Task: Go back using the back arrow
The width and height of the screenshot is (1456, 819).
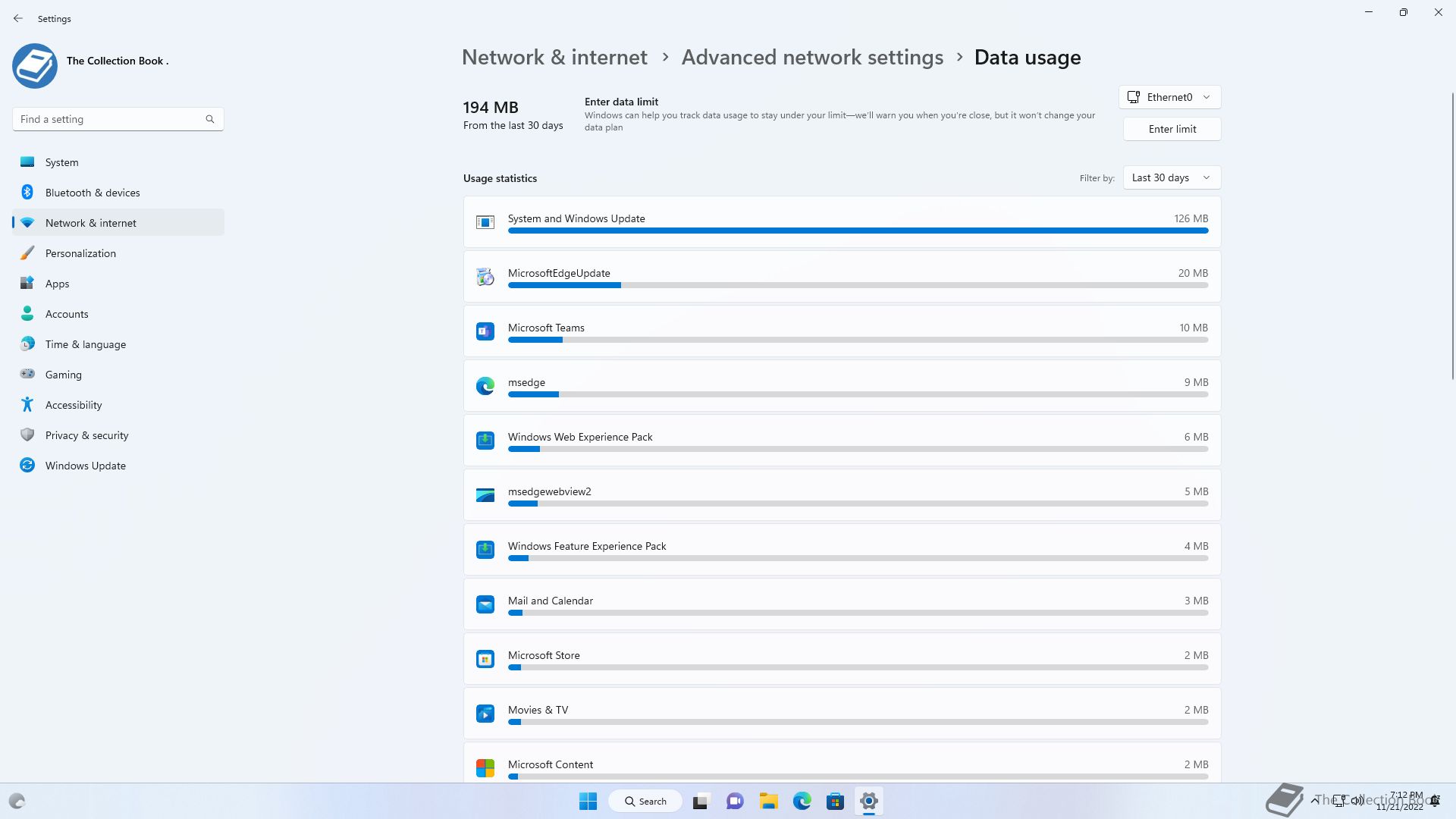Action: (x=18, y=18)
